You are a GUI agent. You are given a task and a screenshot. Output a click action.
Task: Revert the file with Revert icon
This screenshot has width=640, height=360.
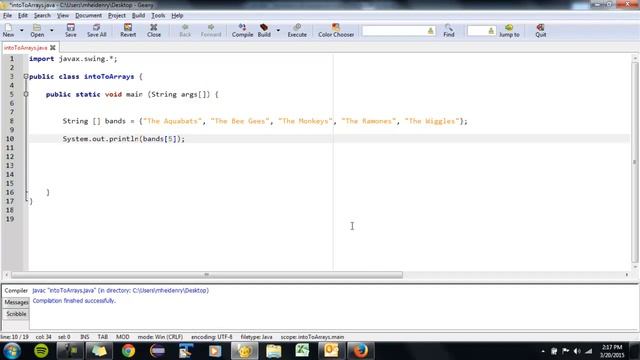pos(128,30)
